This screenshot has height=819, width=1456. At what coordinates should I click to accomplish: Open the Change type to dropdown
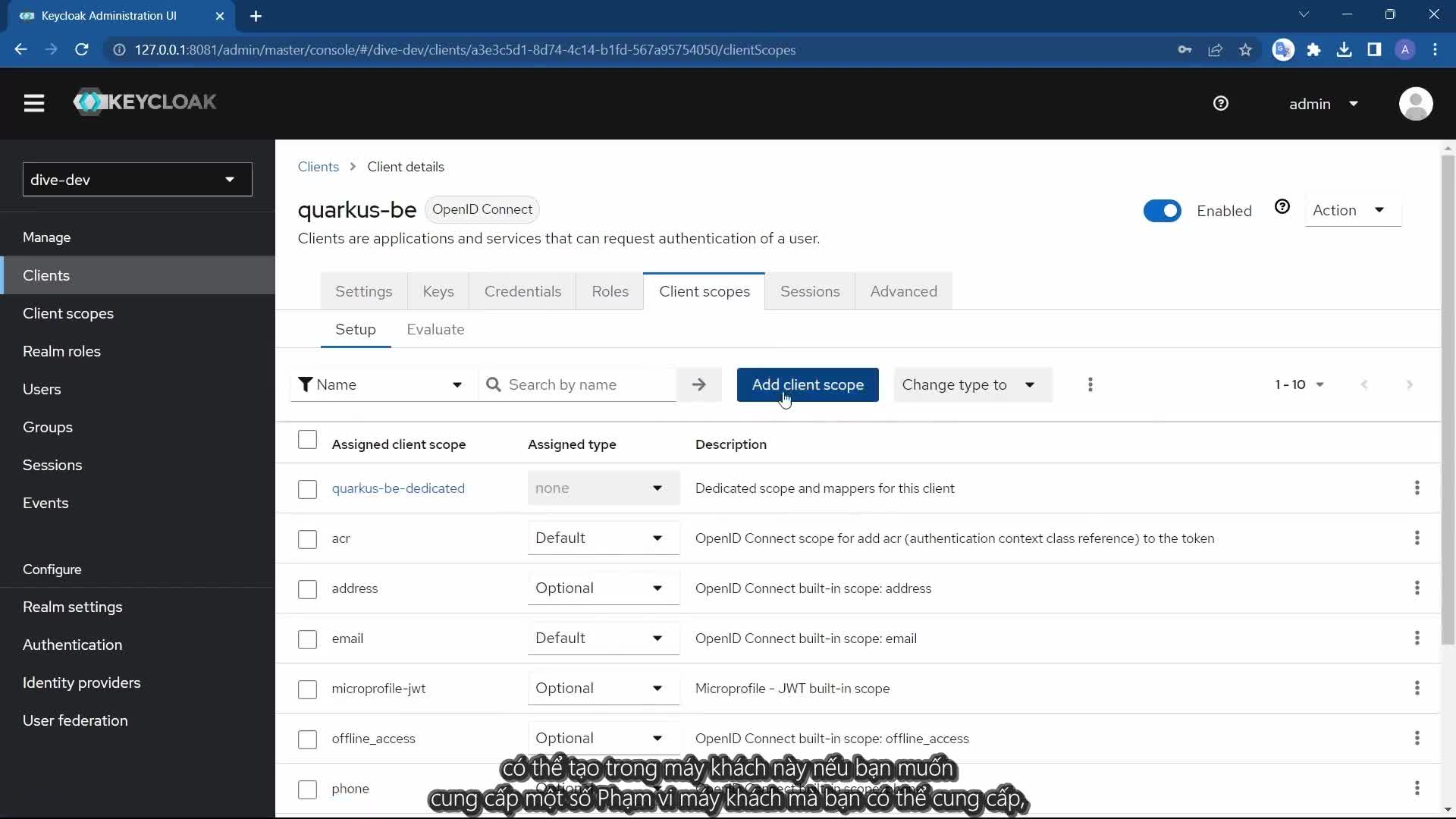[x=971, y=384]
